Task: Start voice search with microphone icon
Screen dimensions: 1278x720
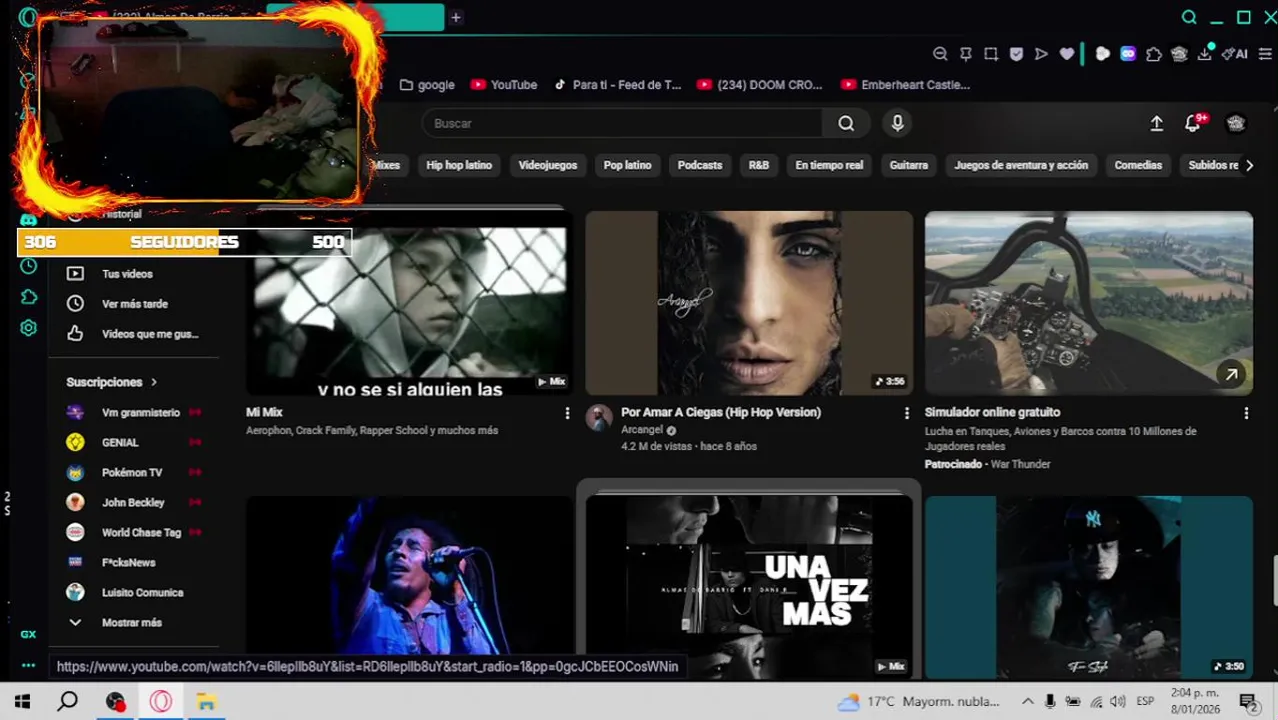Action: pyautogui.click(x=897, y=123)
